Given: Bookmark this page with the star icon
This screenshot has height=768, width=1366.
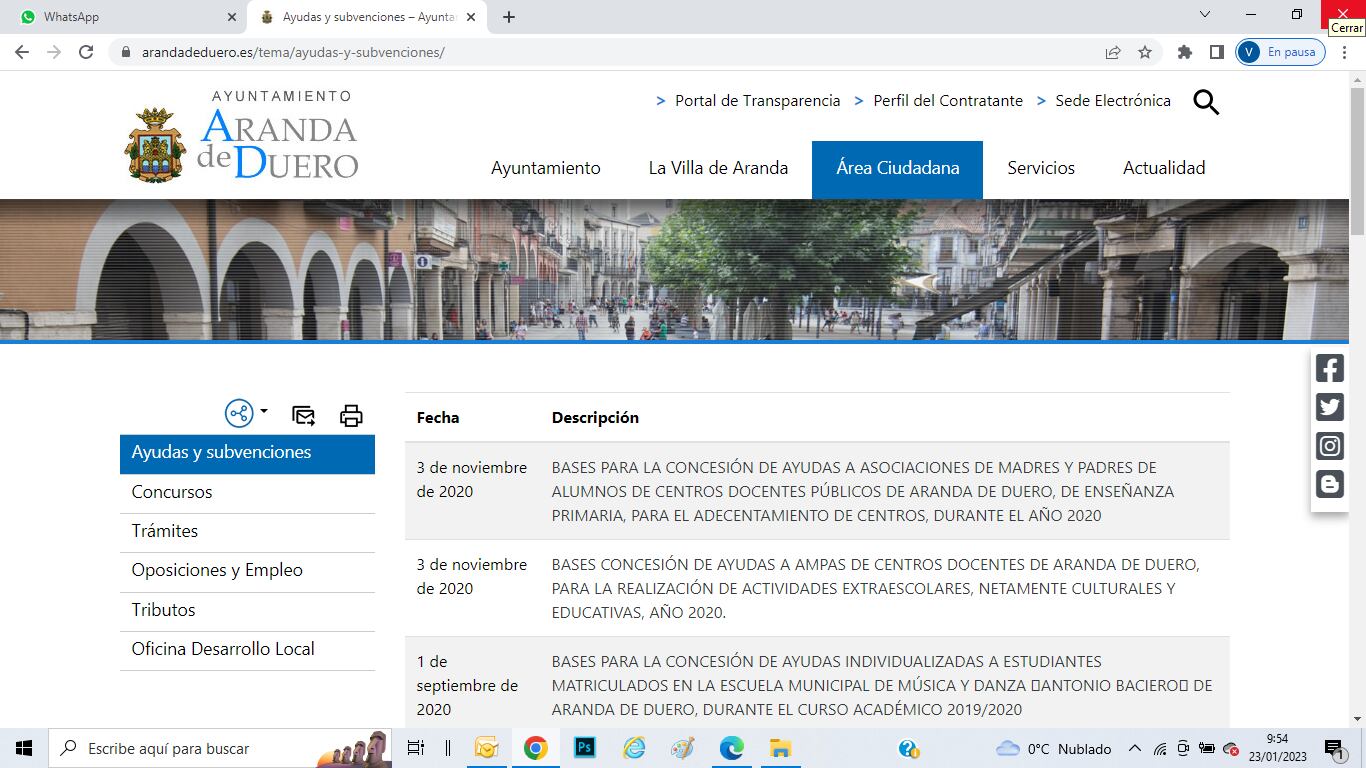Looking at the screenshot, I should 1145,52.
